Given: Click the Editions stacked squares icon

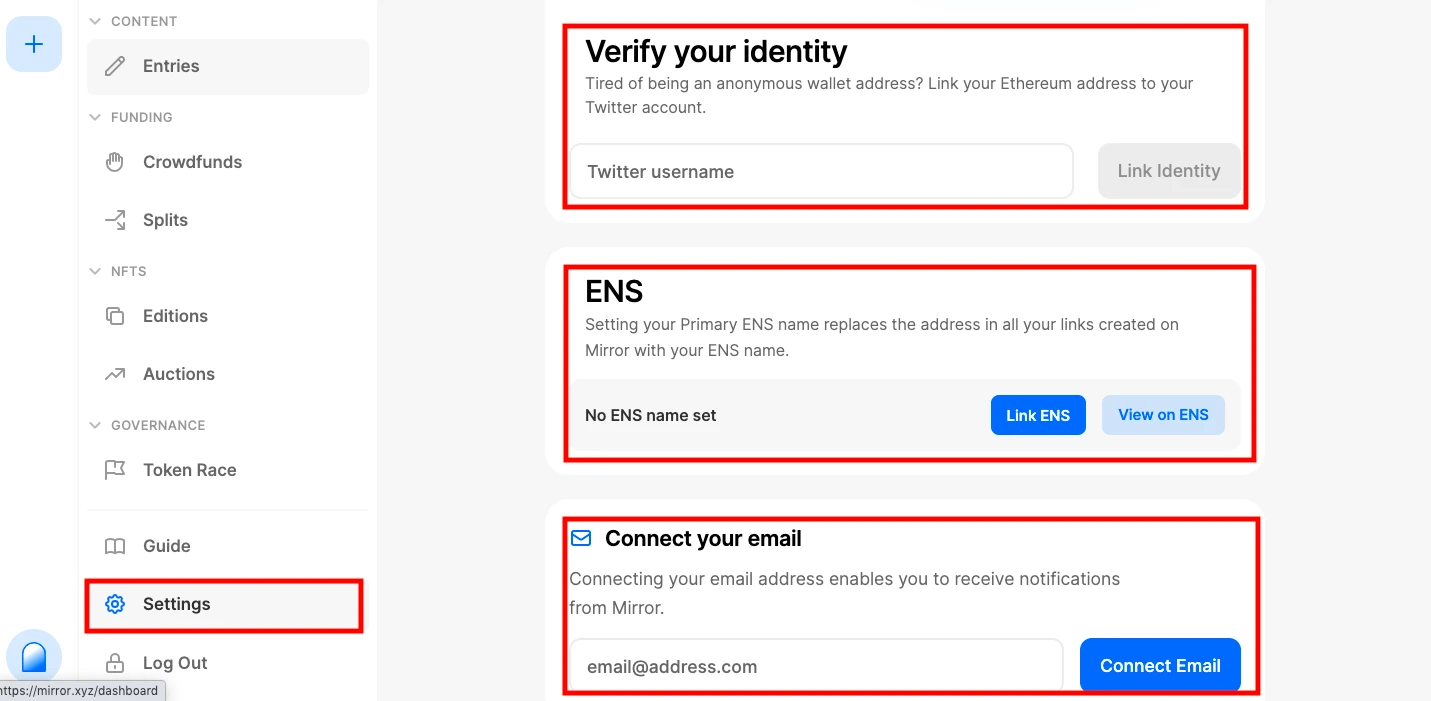Looking at the screenshot, I should pyautogui.click(x=115, y=316).
